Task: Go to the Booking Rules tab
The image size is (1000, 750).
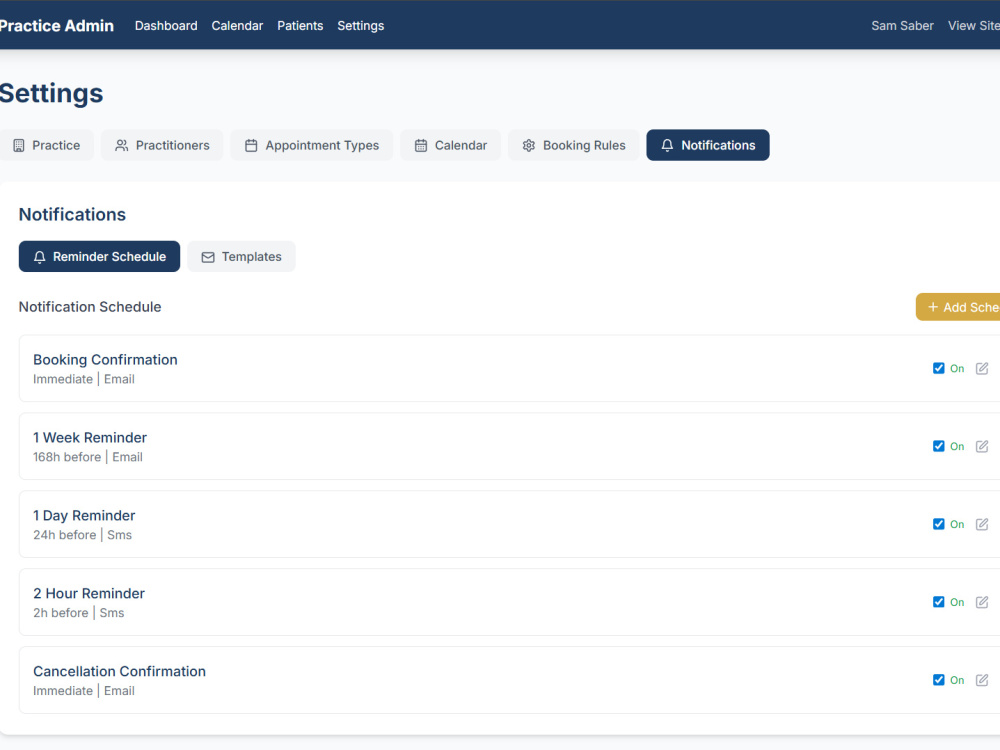Action: click(x=573, y=145)
